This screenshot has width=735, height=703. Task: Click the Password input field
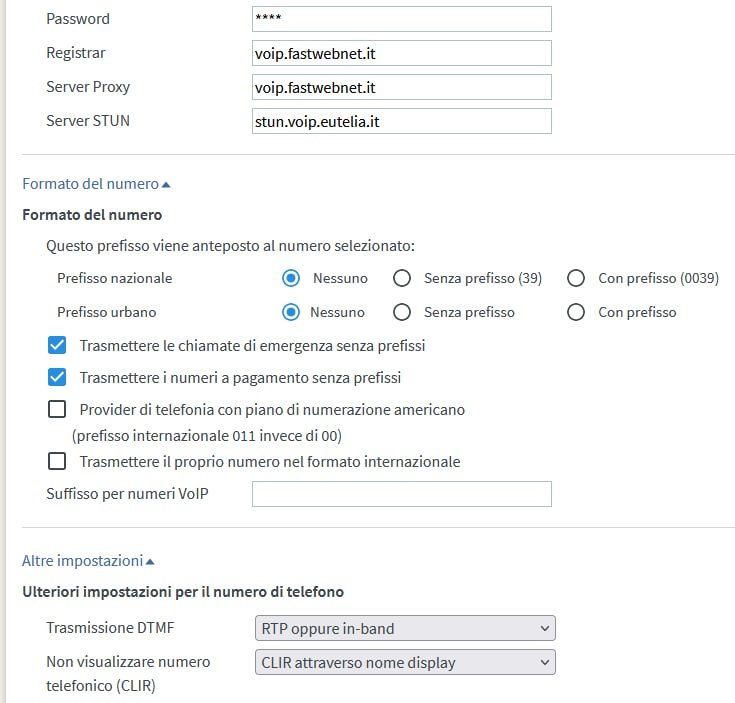(x=401, y=19)
